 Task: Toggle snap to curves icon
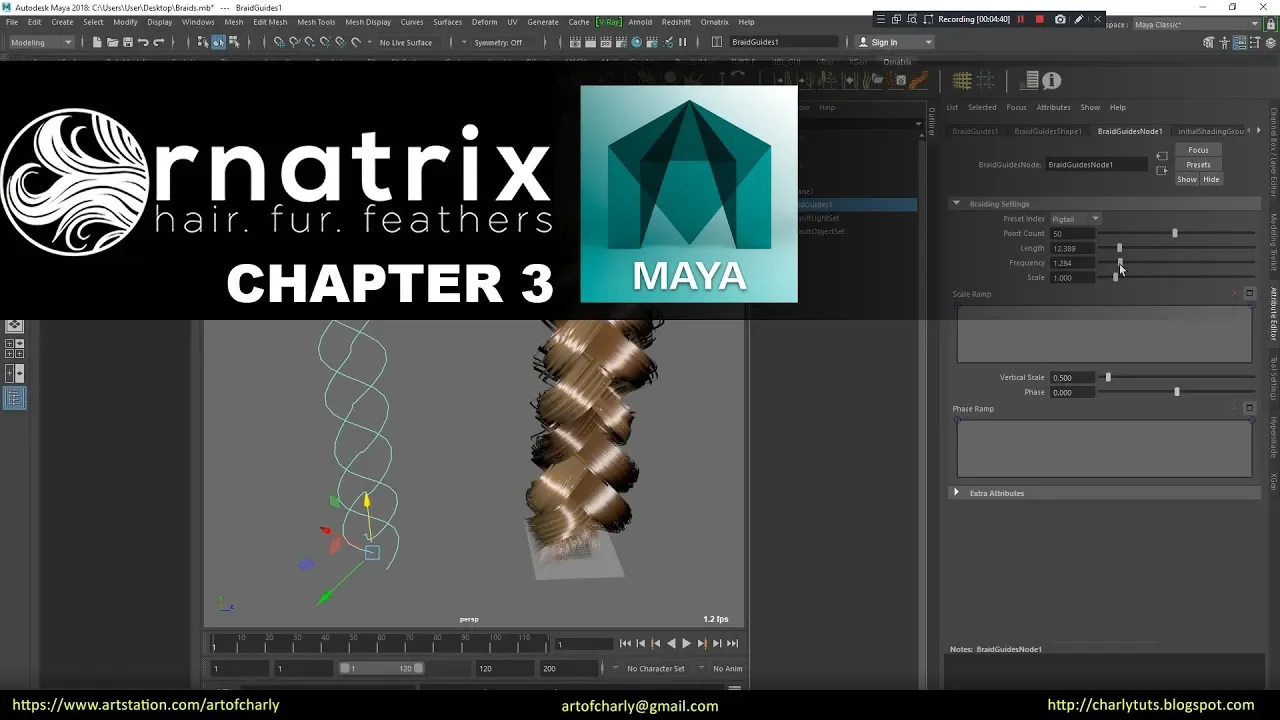294,42
